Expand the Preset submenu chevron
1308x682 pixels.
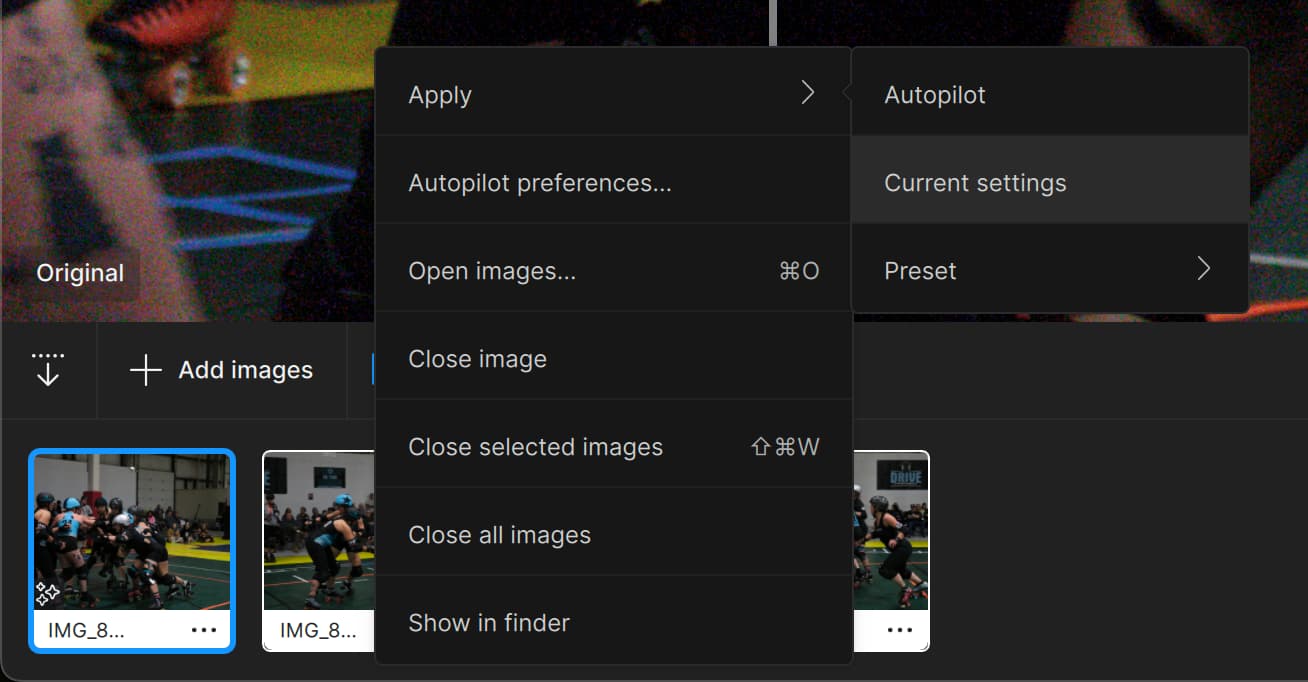[1203, 268]
